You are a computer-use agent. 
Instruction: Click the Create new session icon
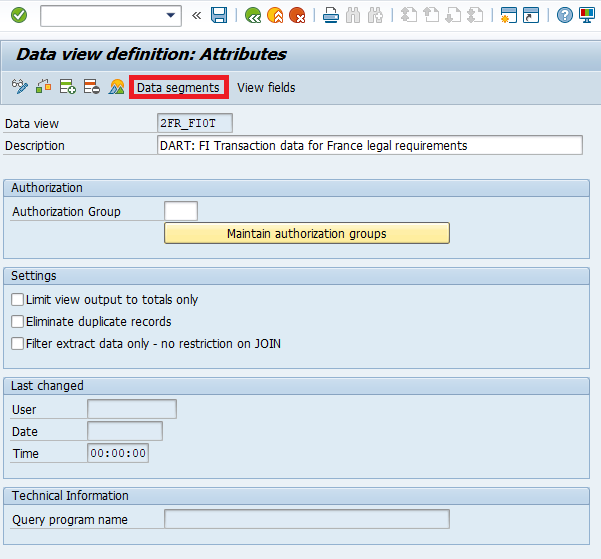tap(509, 15)
